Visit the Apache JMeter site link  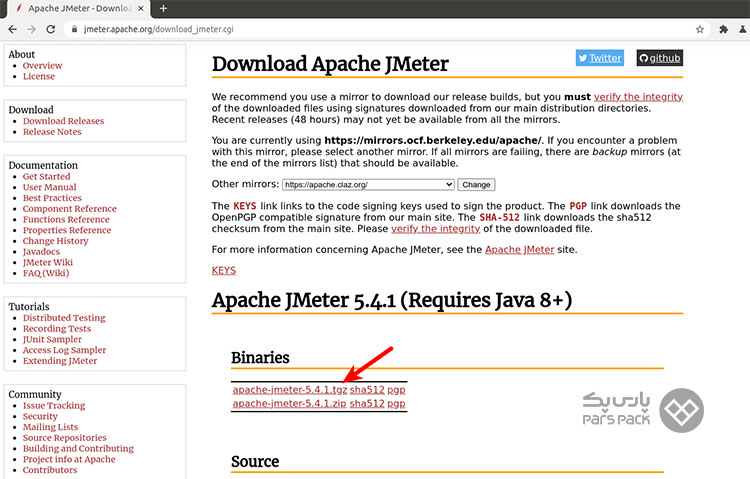[519, 250]
